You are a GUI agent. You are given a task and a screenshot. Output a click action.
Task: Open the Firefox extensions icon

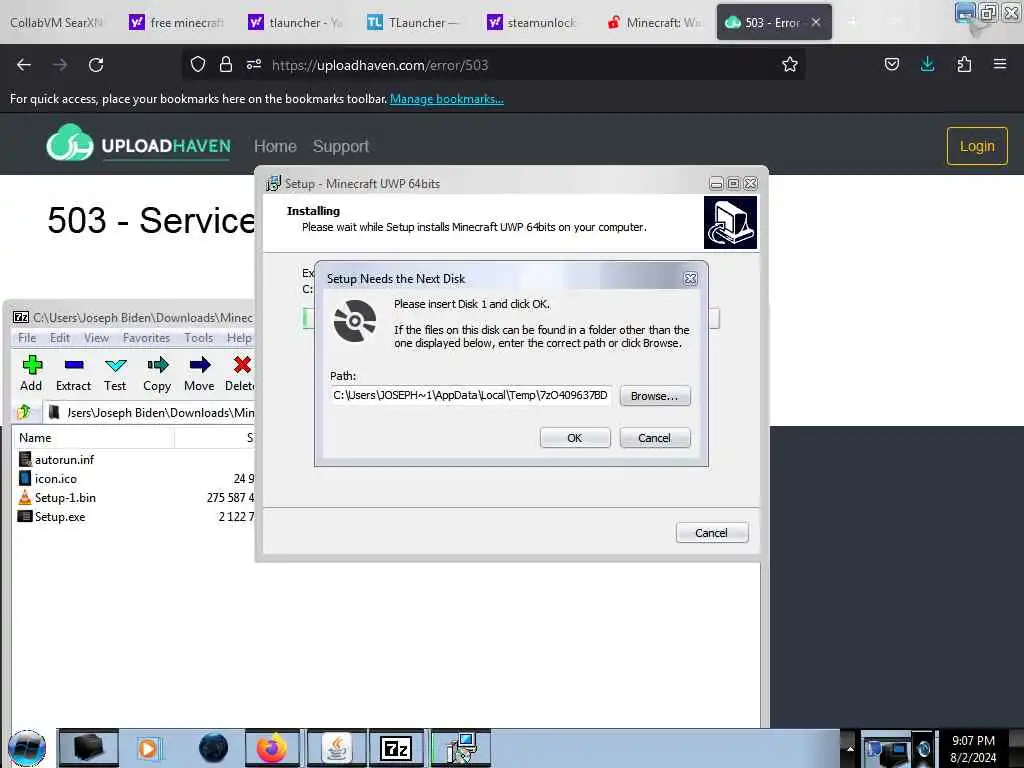[x=964, y=64]
